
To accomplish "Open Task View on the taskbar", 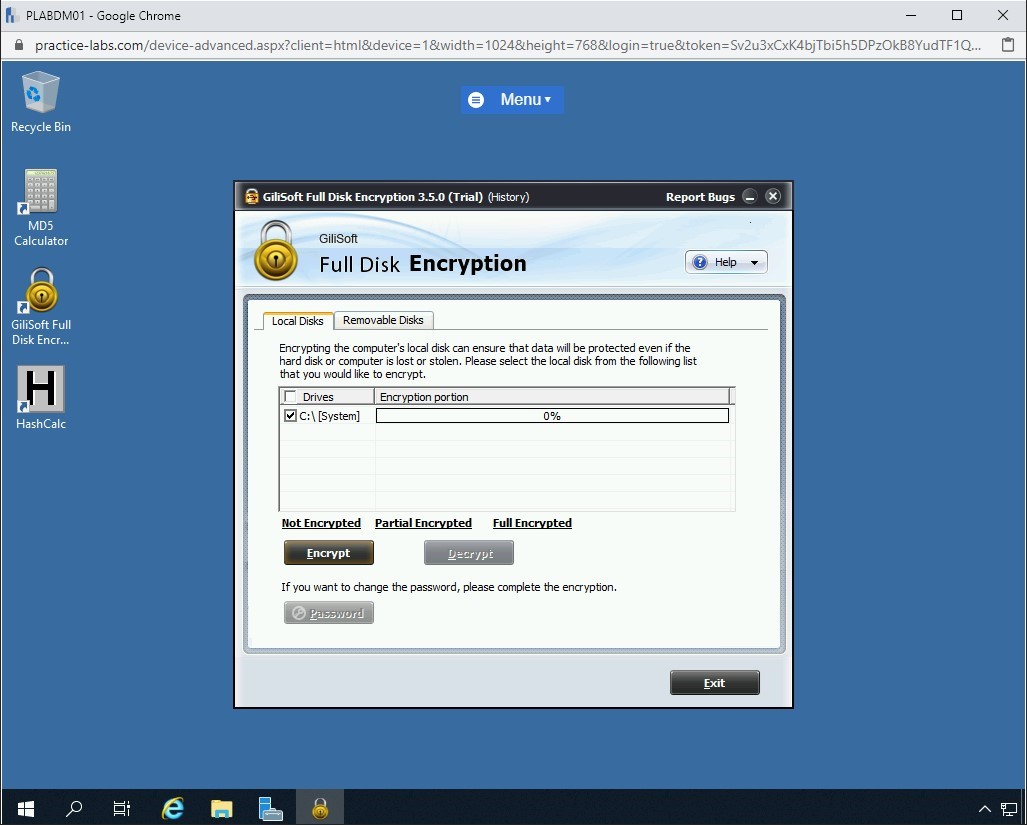I will coord(122,808).
